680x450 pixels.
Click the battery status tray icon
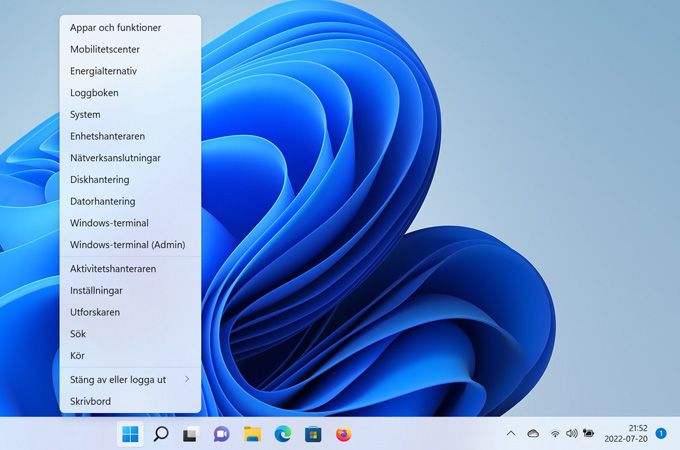pyautogui.click(x=588, y=433)
